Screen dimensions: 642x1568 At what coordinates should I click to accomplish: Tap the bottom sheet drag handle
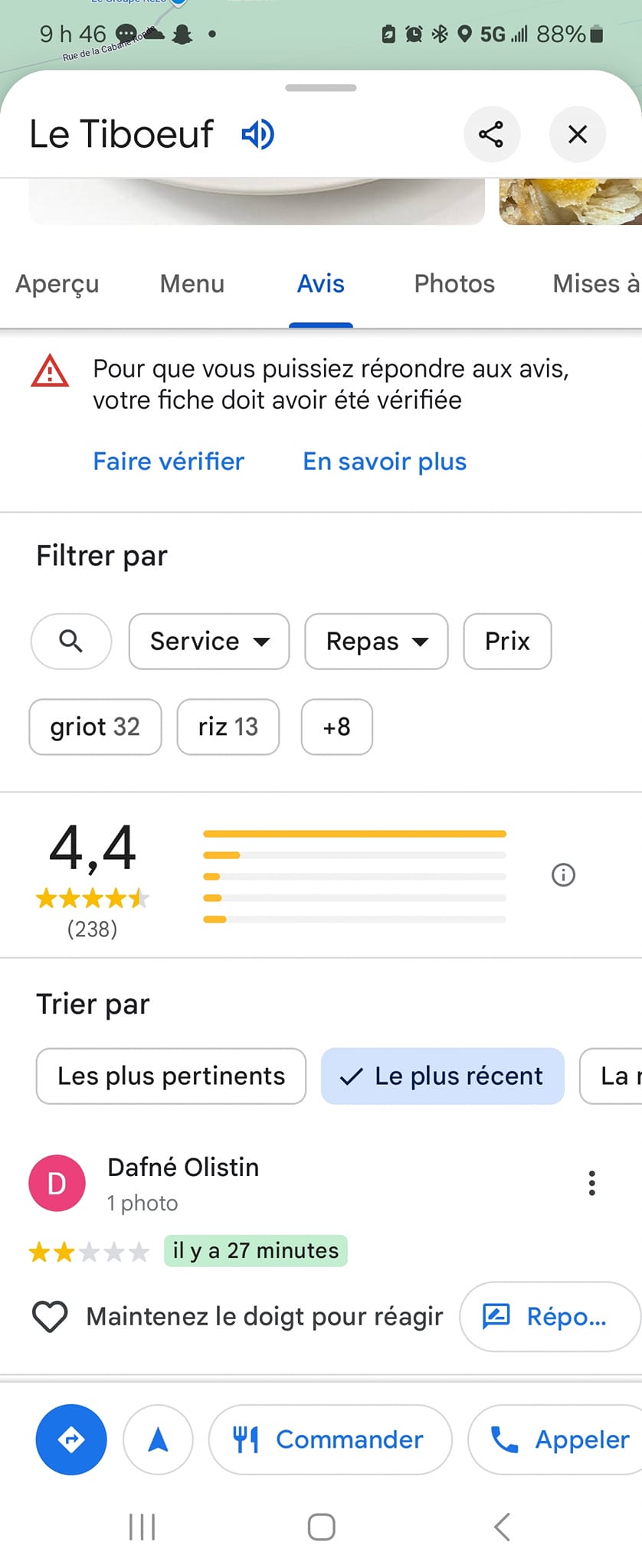(x=321, y=88)
